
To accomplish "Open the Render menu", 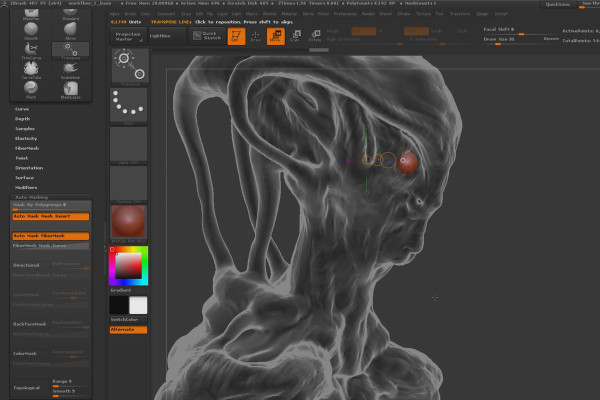I will click(x=368, y=14).
